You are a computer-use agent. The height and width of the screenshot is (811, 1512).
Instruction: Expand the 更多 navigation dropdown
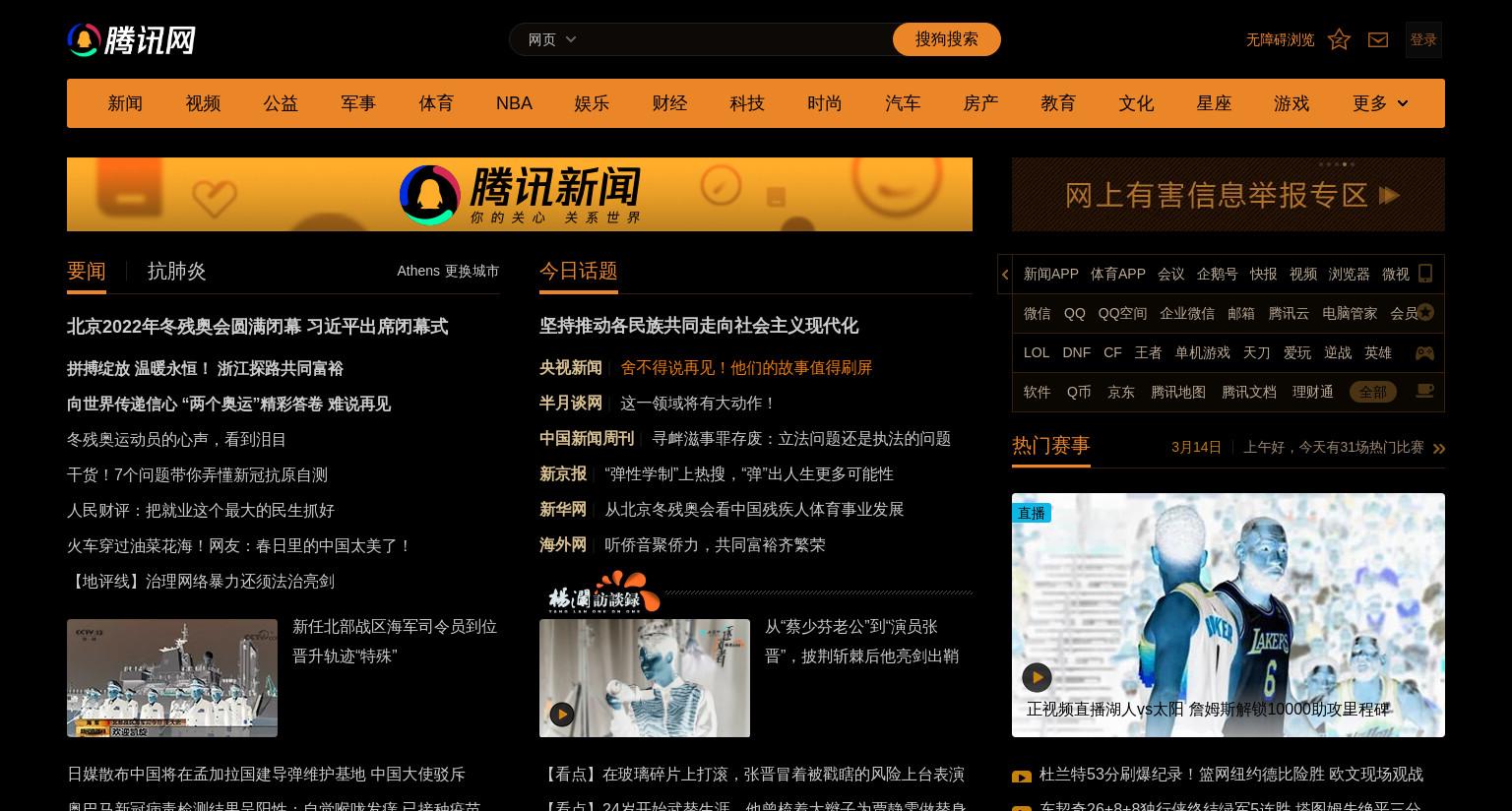pyautogui.click(x=1379, y=103)
